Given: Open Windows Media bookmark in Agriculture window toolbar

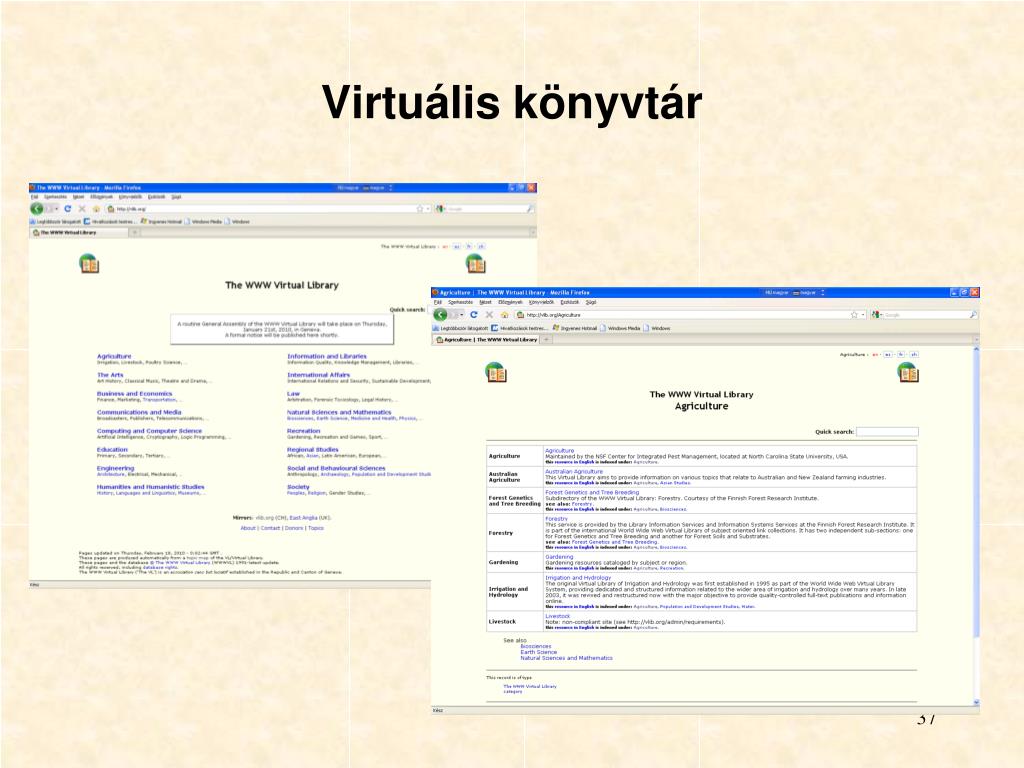Looking at the screenshot, I should [x=622, y=328].
